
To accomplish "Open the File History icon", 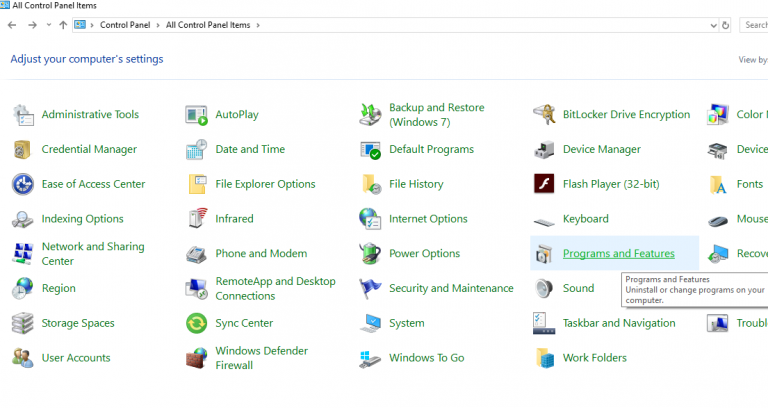I will click(x=371, y=185).
